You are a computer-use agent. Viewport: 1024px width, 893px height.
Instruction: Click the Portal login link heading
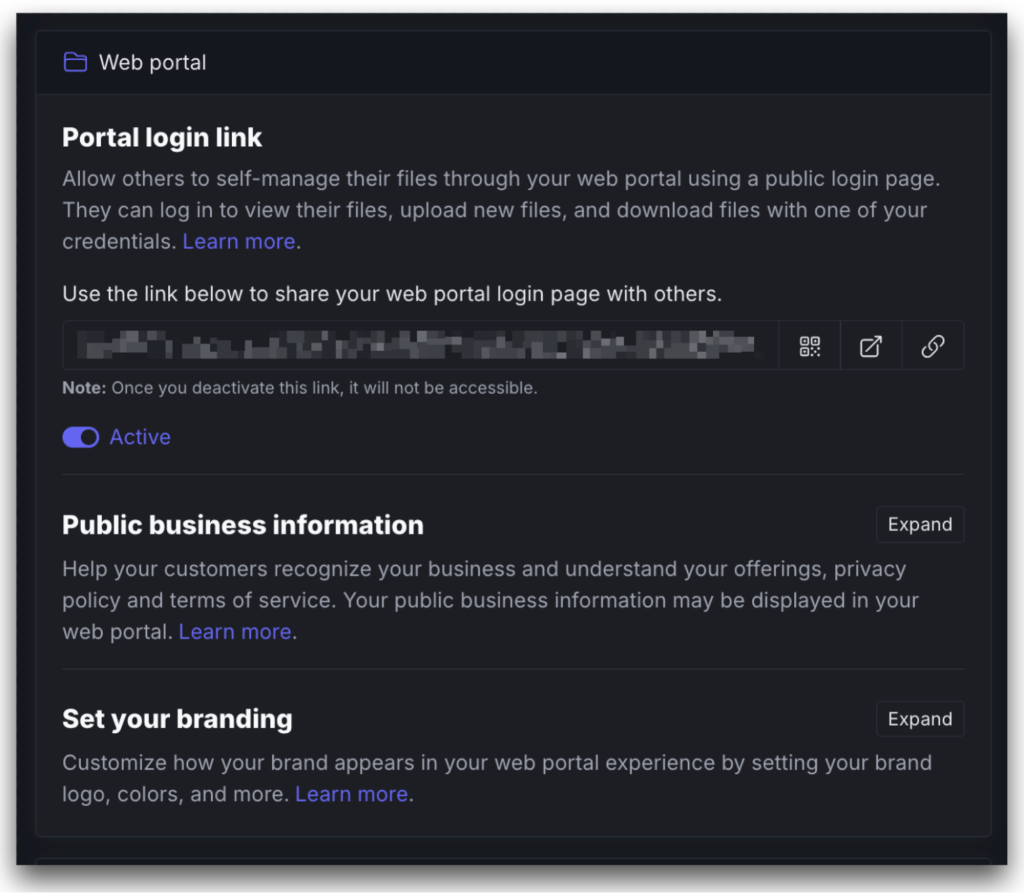[x=162, y=137]
